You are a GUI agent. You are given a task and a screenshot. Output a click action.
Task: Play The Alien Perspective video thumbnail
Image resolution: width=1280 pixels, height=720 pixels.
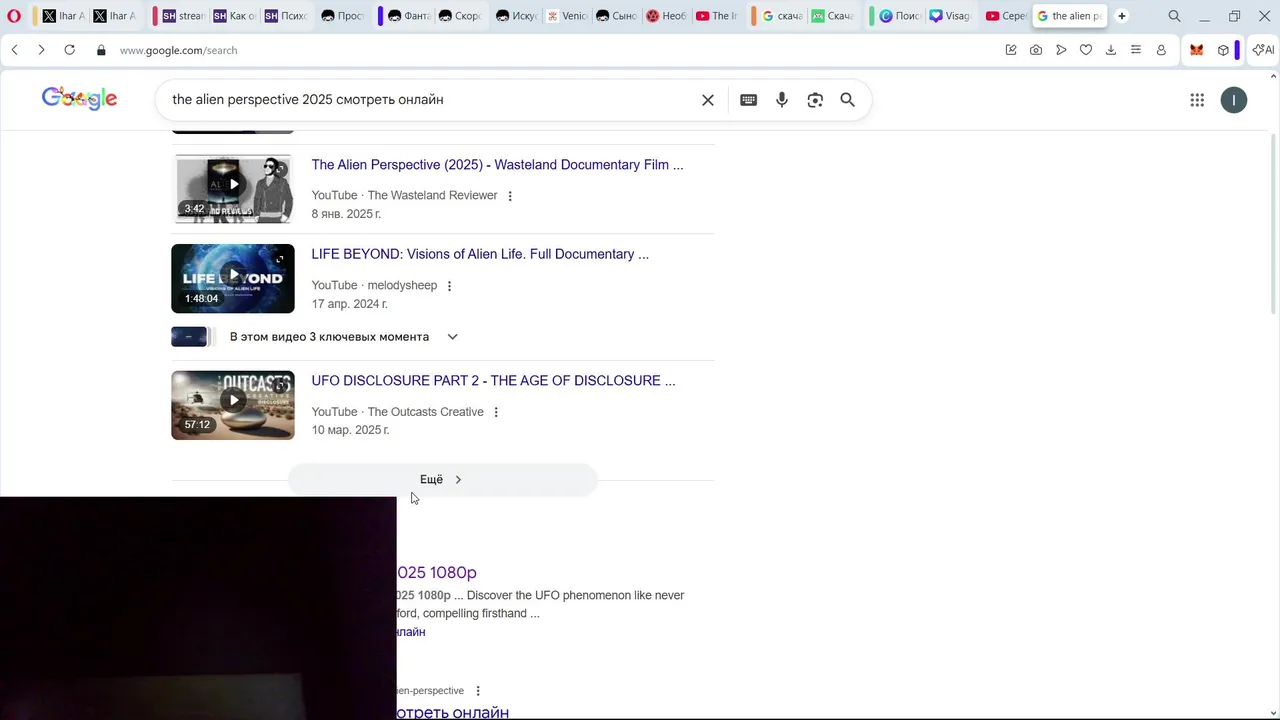(233, 188)
